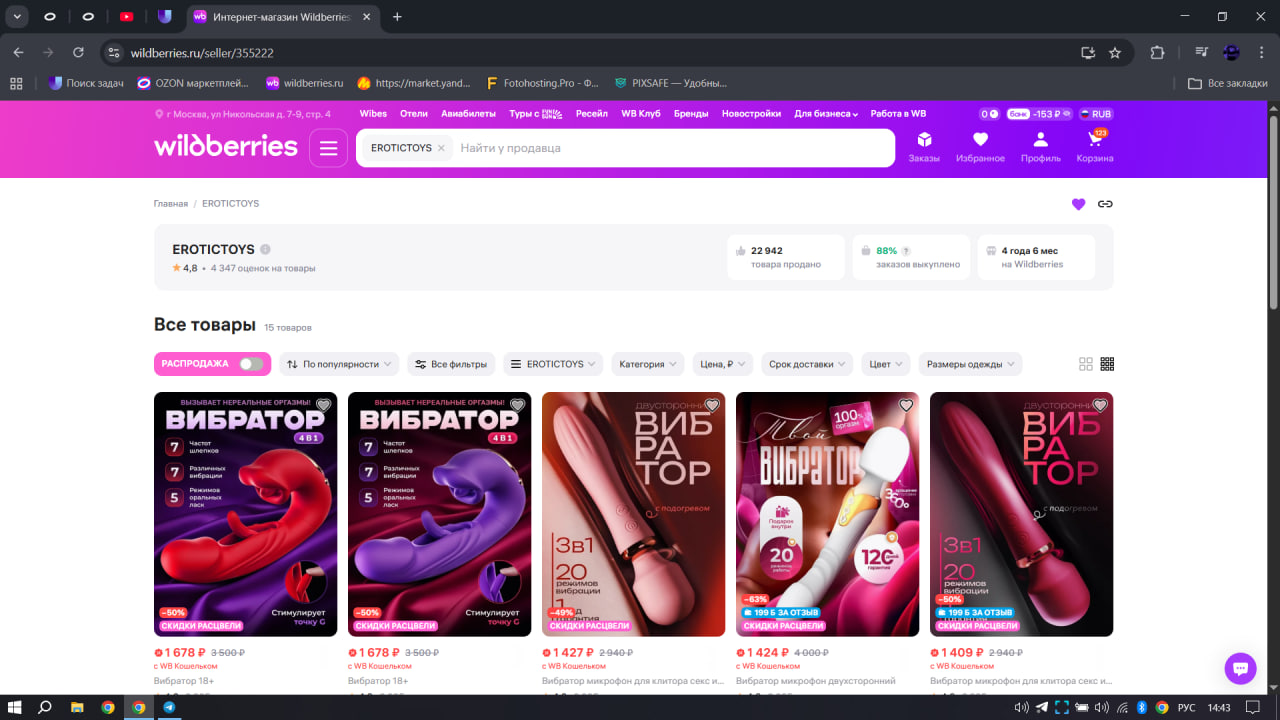
Task: Go back to previous page in browser
Action: coord(18,53)
